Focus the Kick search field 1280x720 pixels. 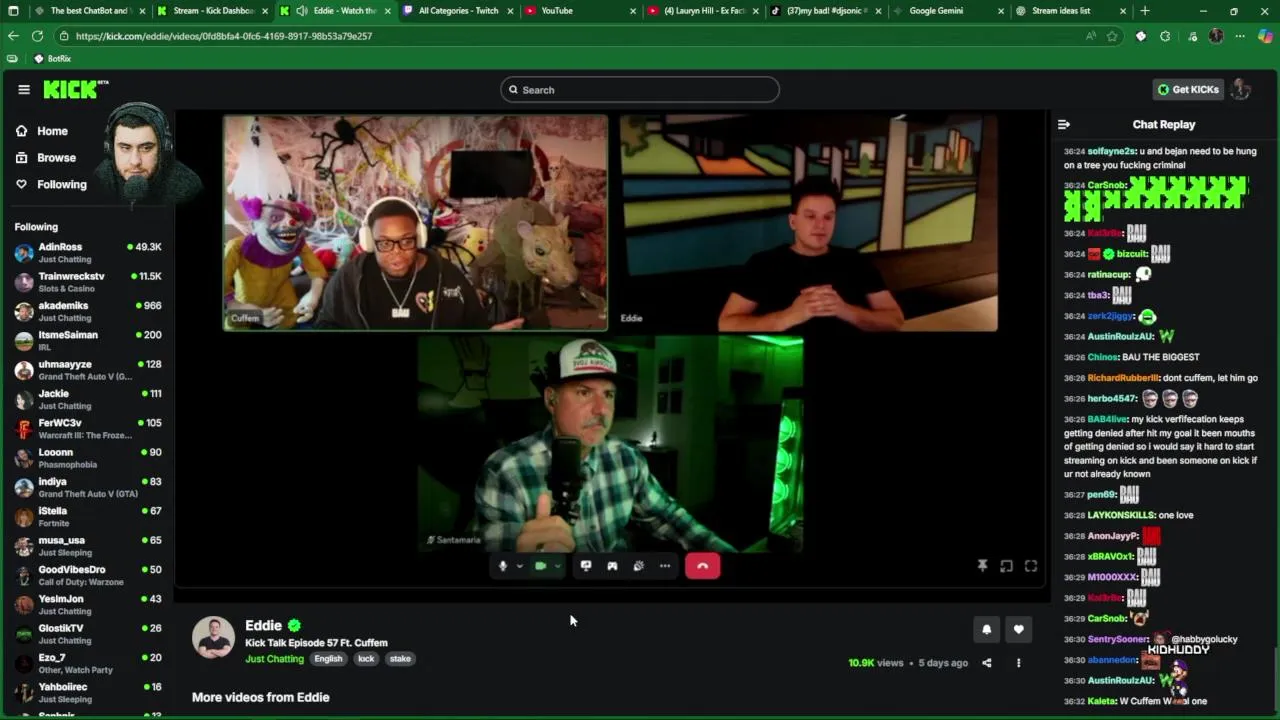(640, 90)
